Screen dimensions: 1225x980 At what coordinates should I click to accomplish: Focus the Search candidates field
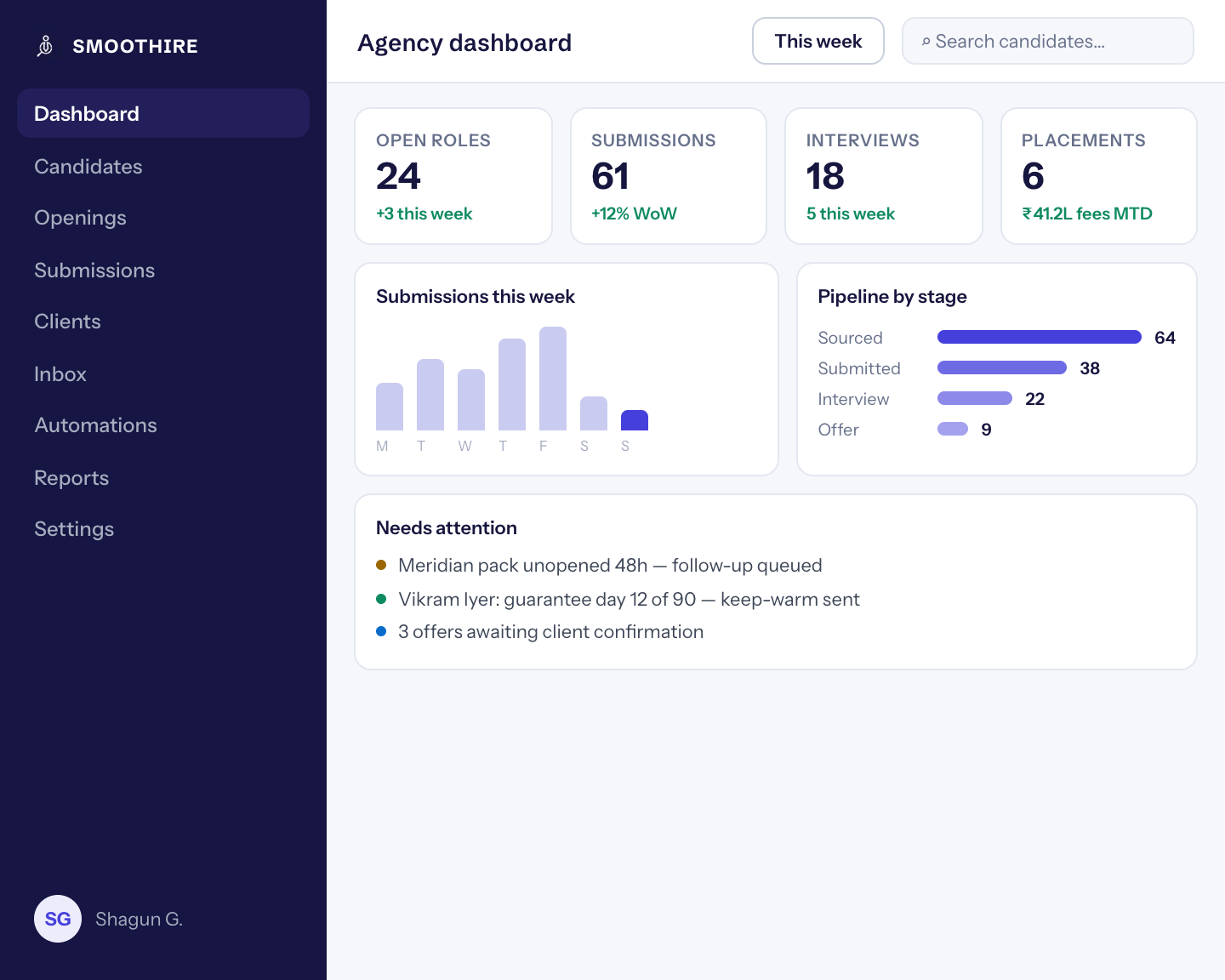coord(1048,41)
